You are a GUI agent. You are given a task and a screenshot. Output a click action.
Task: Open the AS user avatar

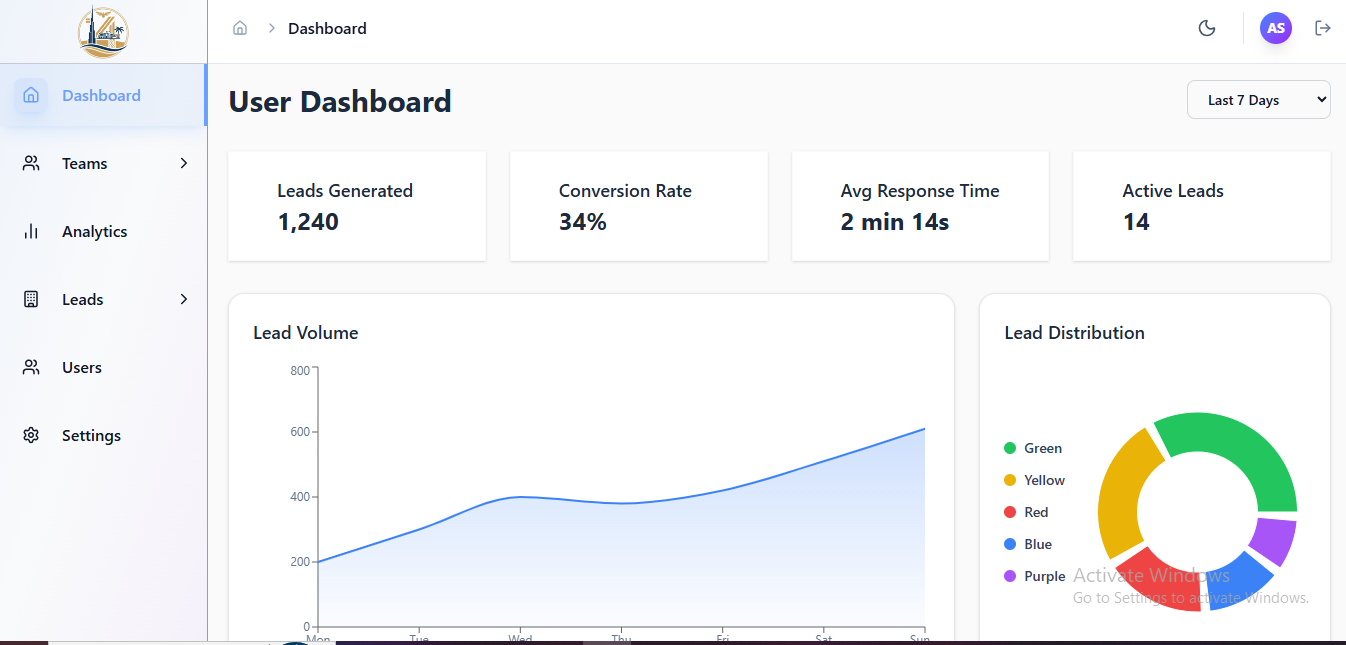(1275, 28)
